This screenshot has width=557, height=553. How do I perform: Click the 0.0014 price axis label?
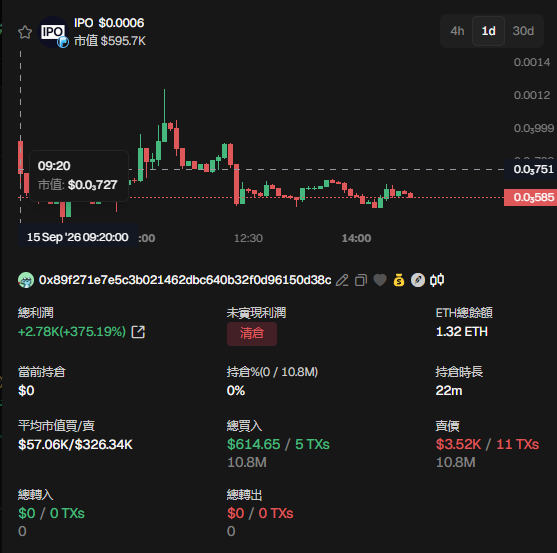tap(532, 62)
